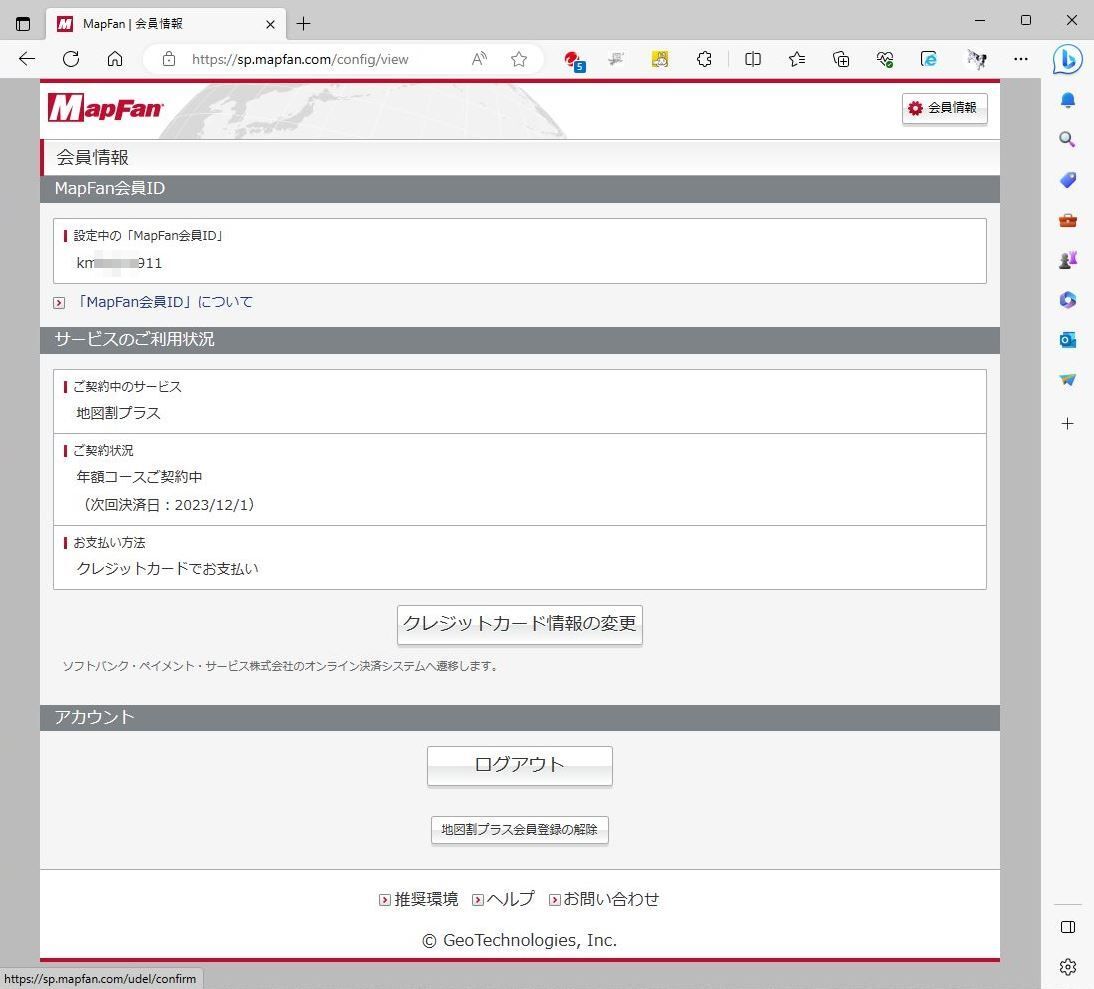Click 年額コースご契約中 status text
The image size is (1094, 989).
tap(140, 477)
